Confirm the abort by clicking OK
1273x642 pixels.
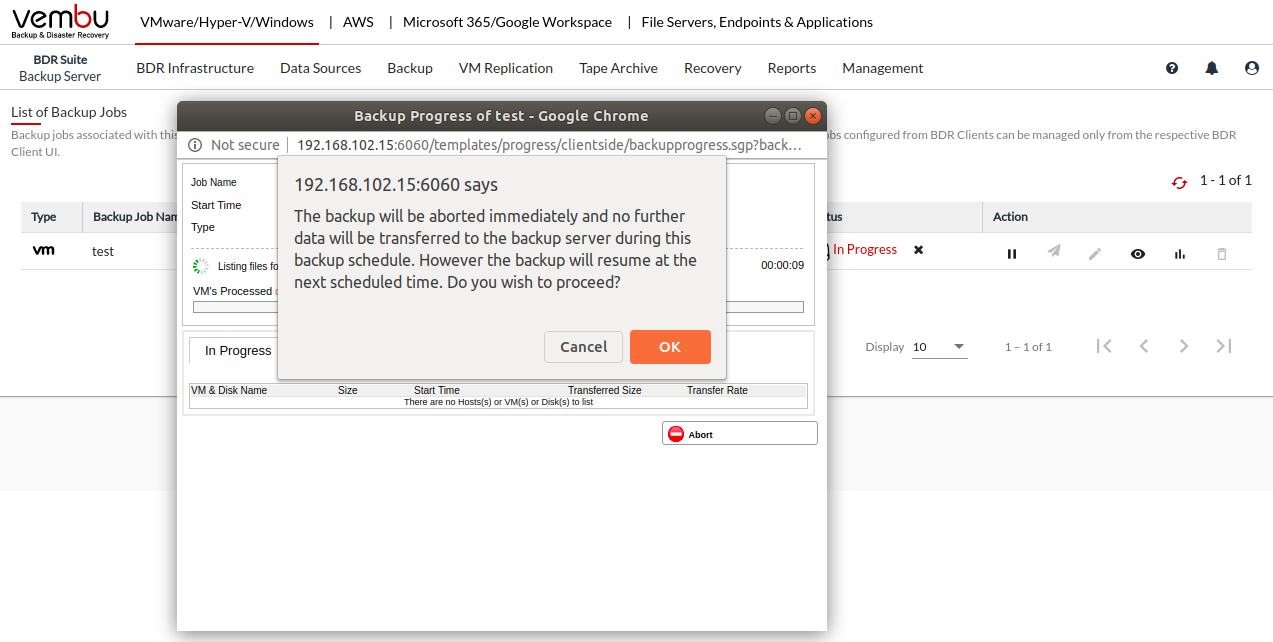670,347
